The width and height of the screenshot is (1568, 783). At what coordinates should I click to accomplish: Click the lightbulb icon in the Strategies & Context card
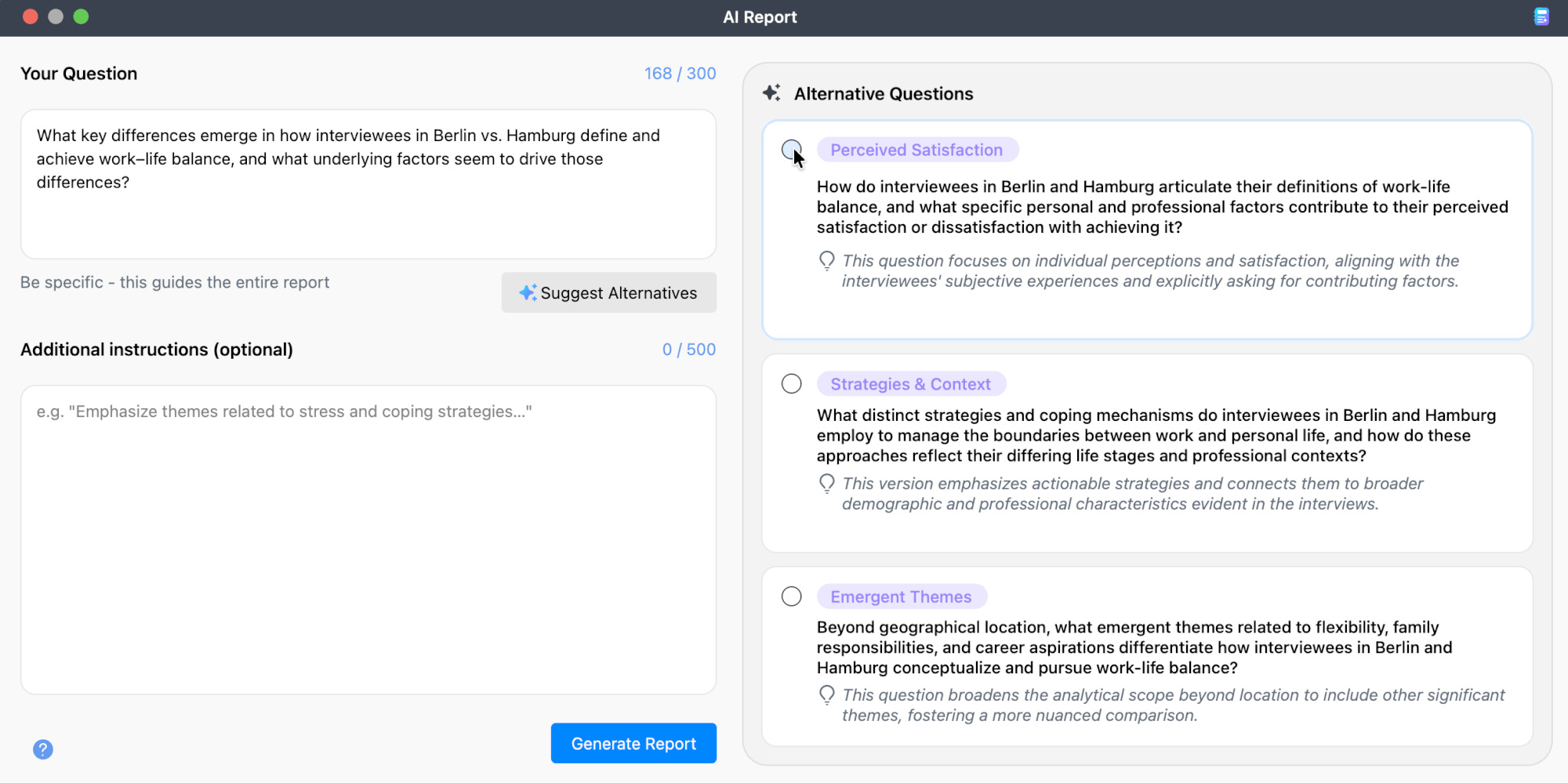(827, 484)
